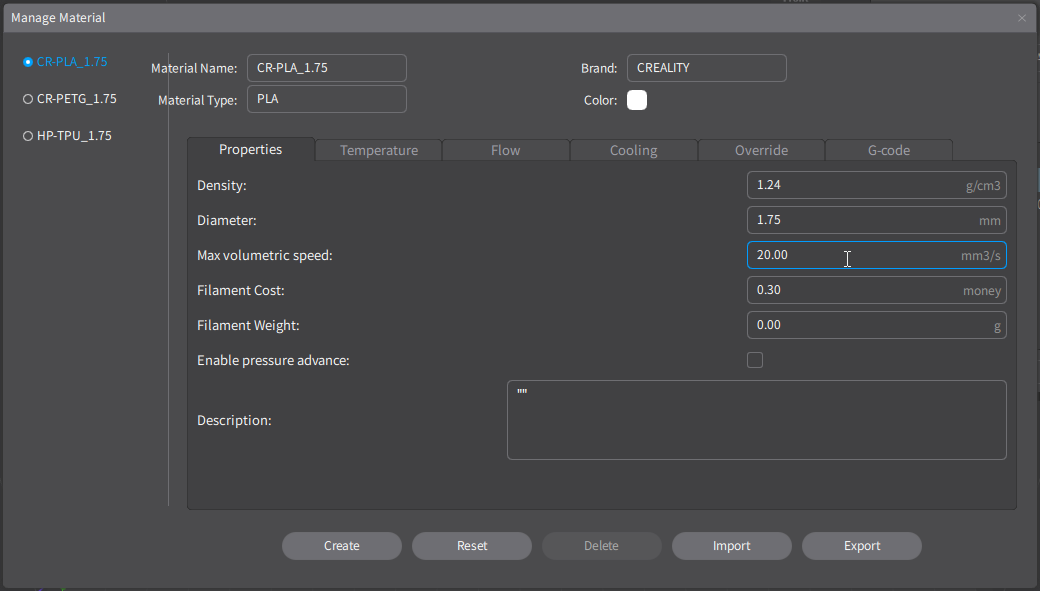Switch to the Override tab
Image resolution: width=1040 pixels, height=591 pixels.
point(761,150)
